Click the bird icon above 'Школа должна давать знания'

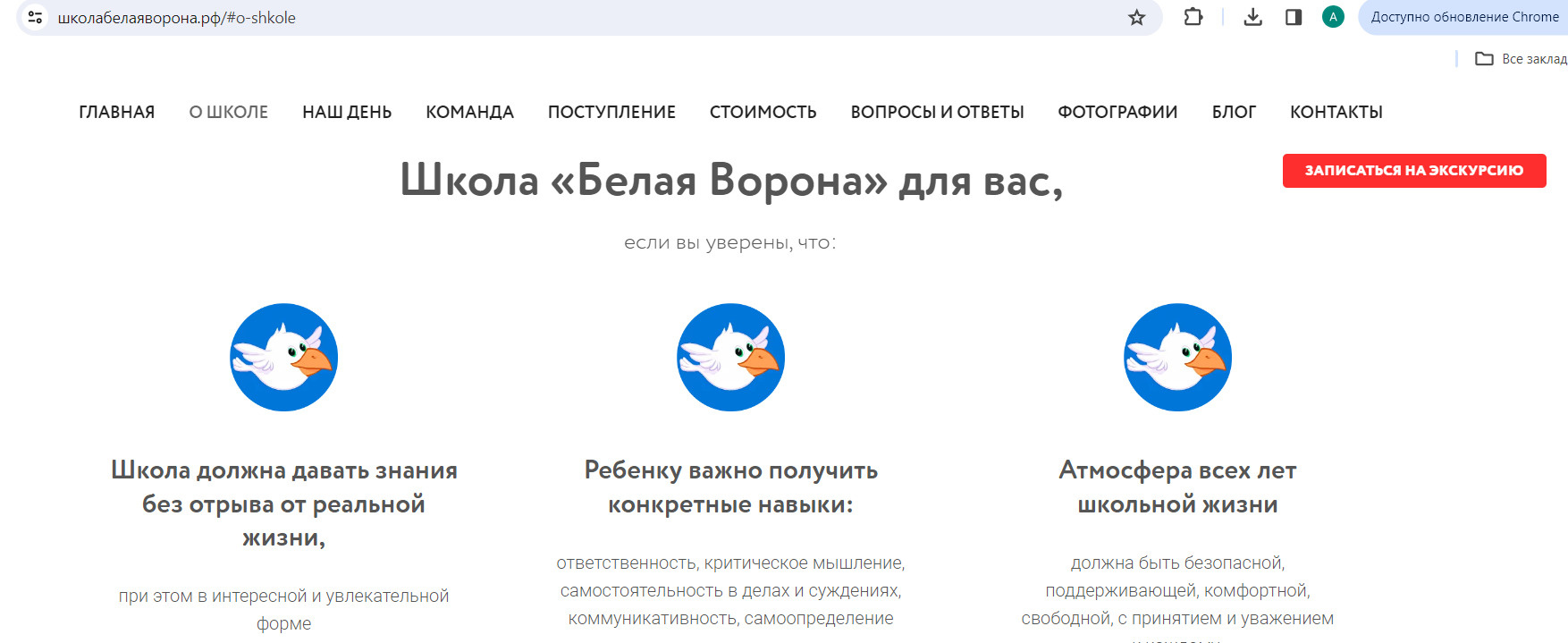(x=284, y=358)
